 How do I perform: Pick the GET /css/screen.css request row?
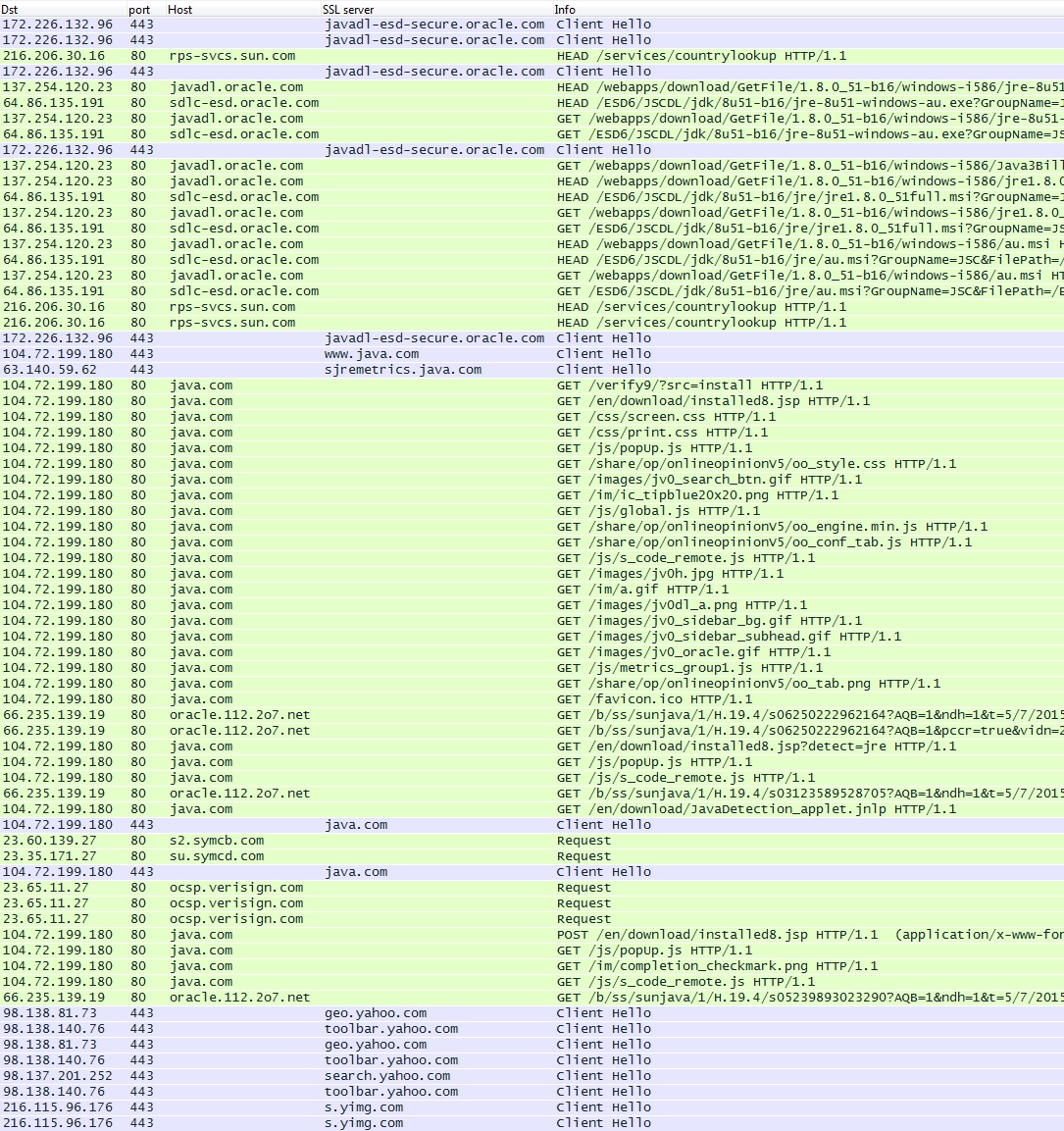(662, 417)
